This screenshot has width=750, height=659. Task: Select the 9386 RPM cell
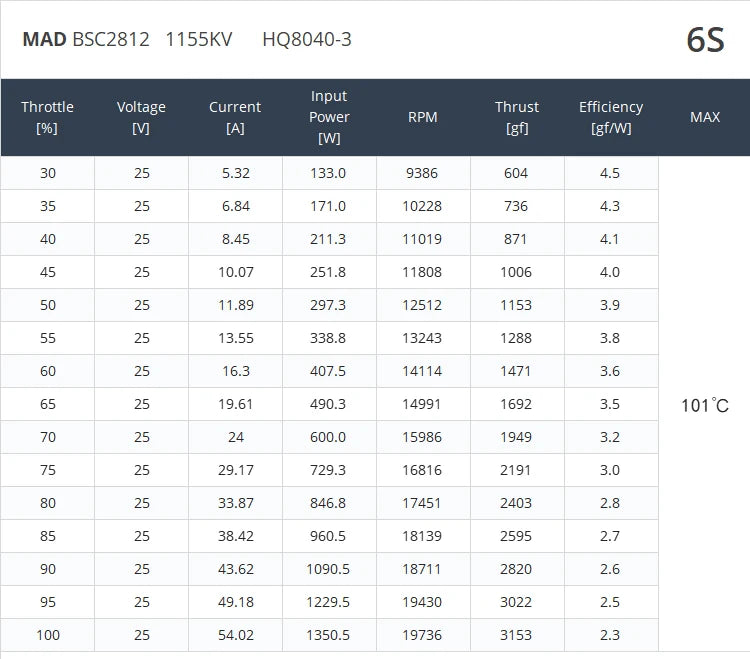[x=423, y=173]
